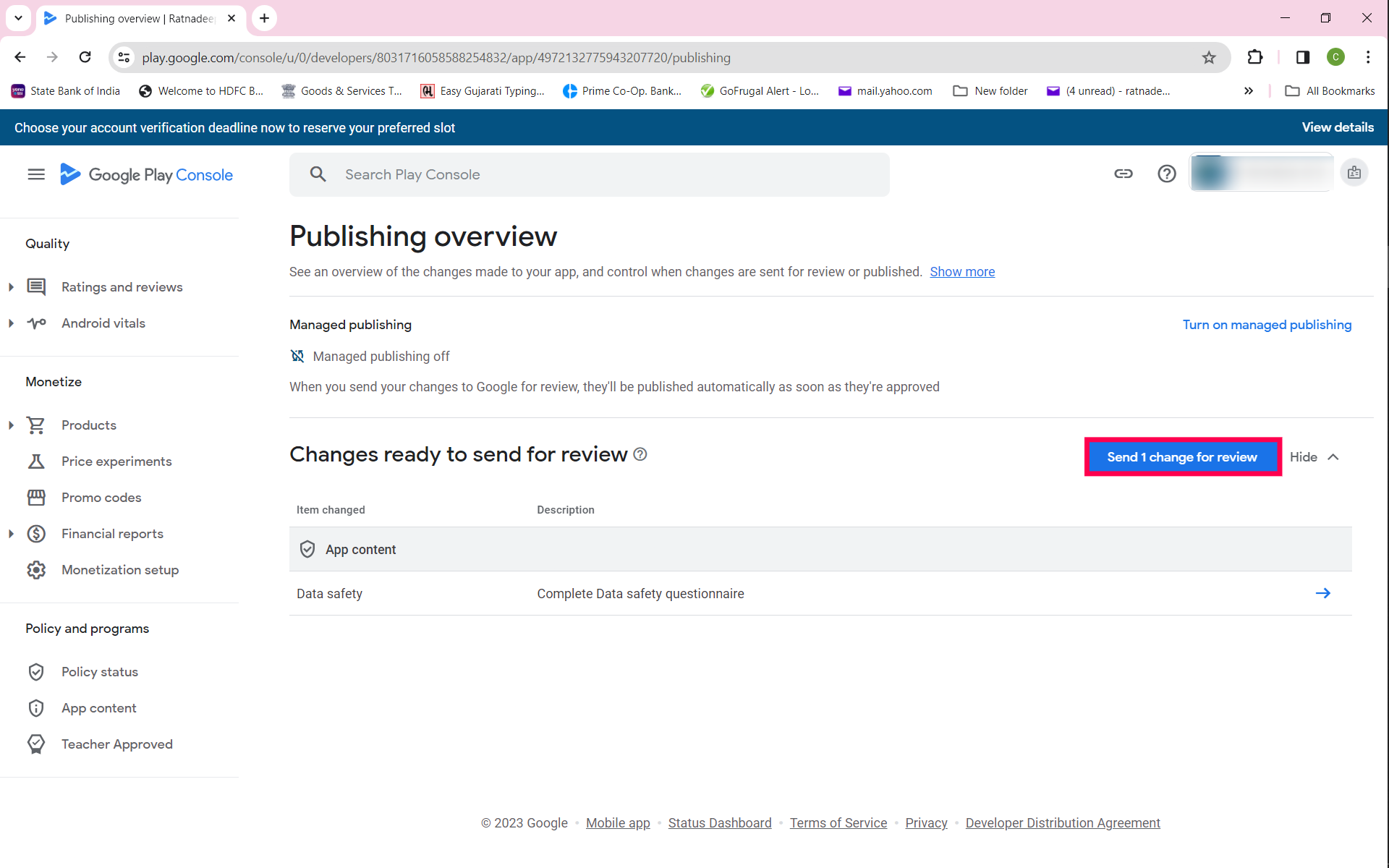The width and height of the screenshot is (1389, 868).
Task: Collapse changes list using Hide chevron
Action: pyautogui.click(x=1333, y=457)
